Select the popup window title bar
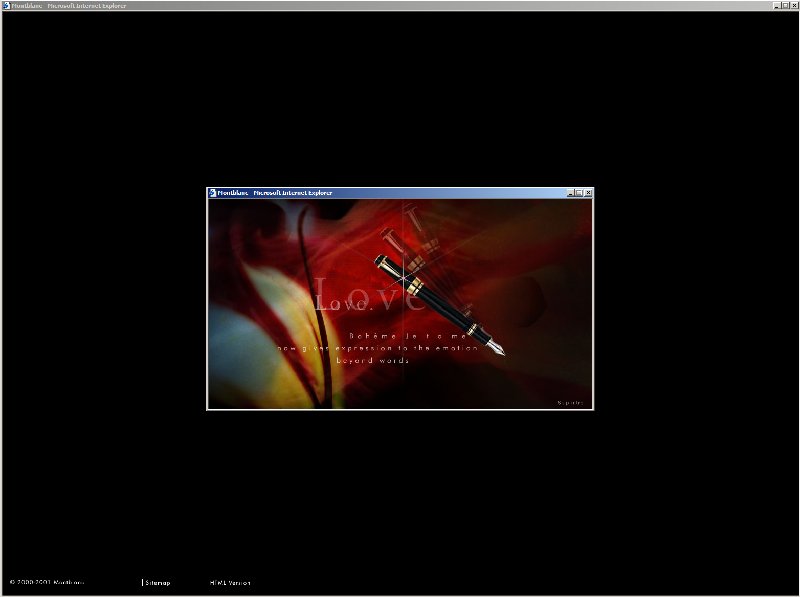The image size is (800, 597). pos(400,193)
